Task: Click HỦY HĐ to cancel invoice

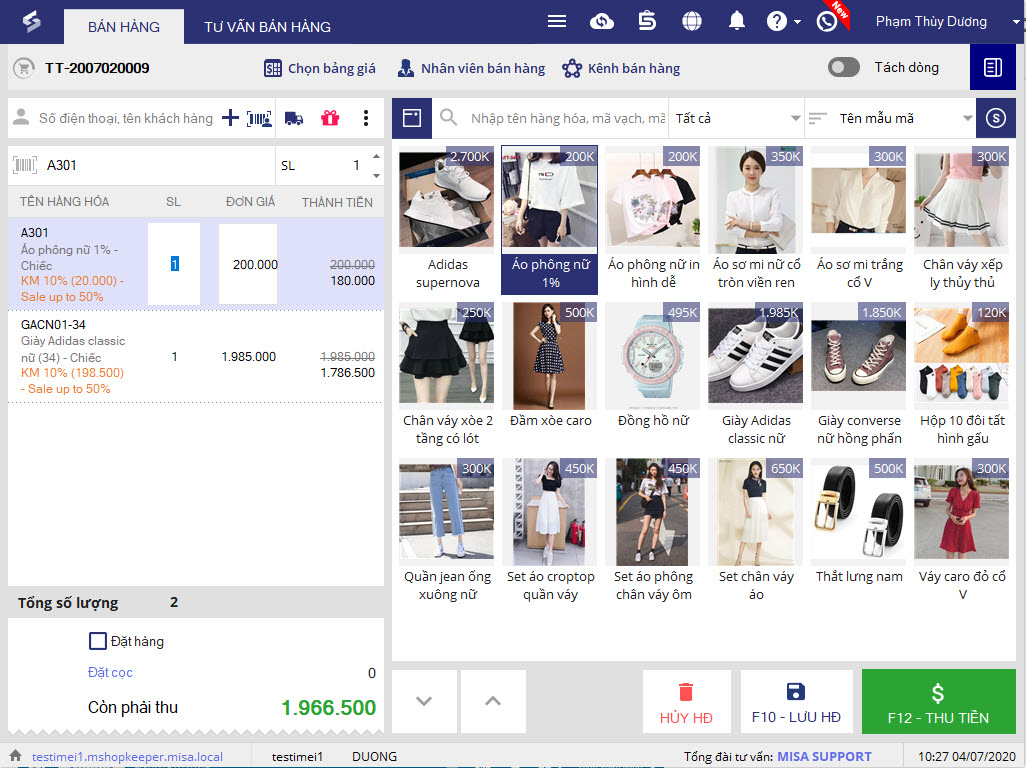Action: click(686, 701)
